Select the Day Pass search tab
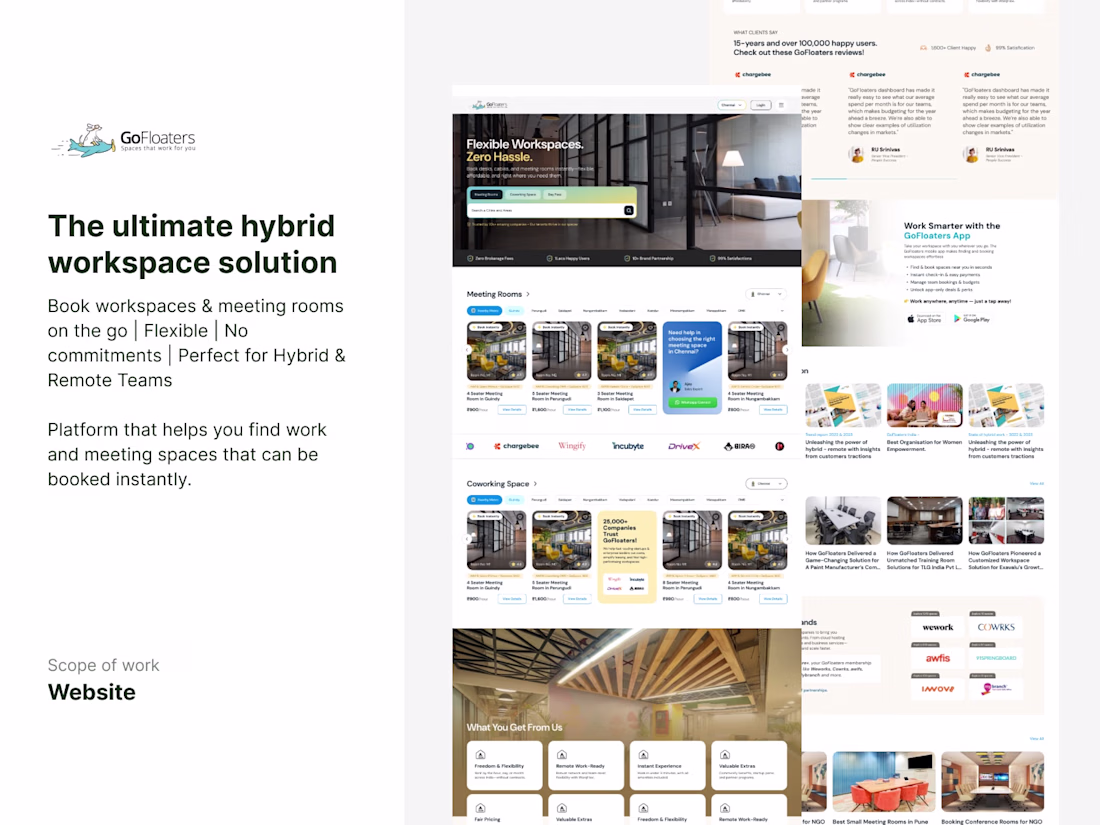Screen dimensions: 1100x825 click(x=554, y=194)
